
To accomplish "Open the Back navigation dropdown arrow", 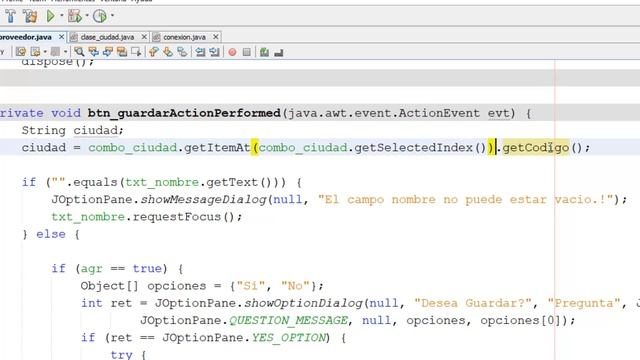I will [45, 52].
